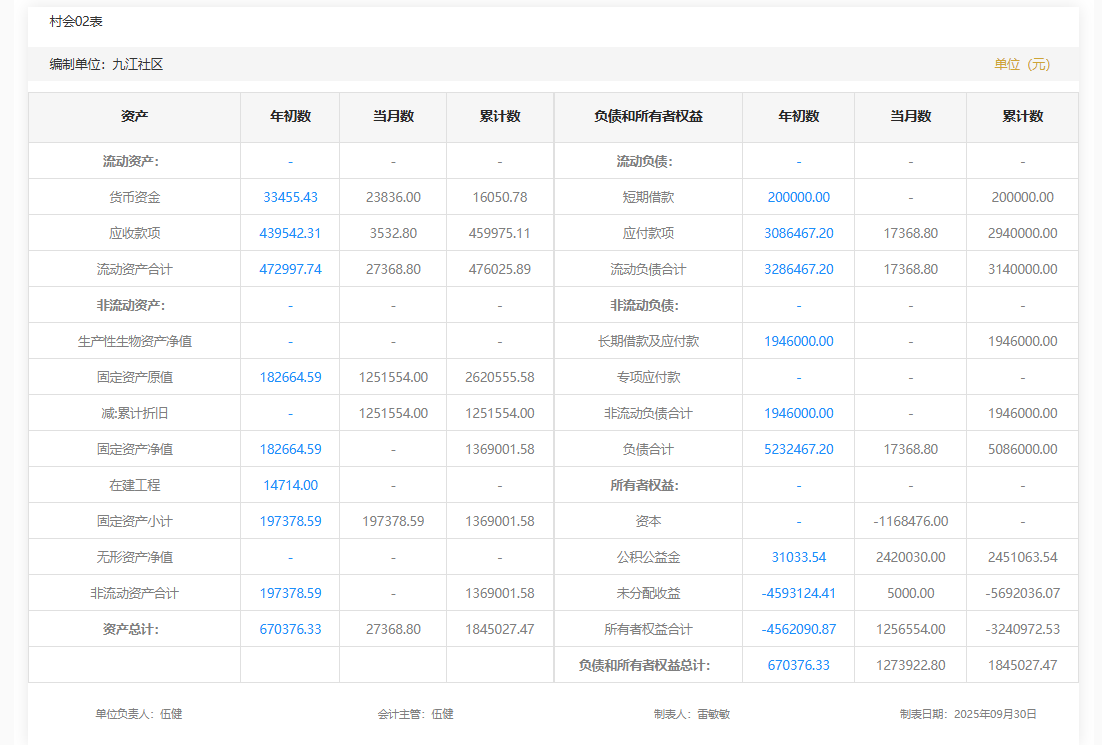The height and width of the screenshot is (745, 1102).
Task: Open the 长期借款及应付款 opening balance link
Action: [x=798, y=341]
